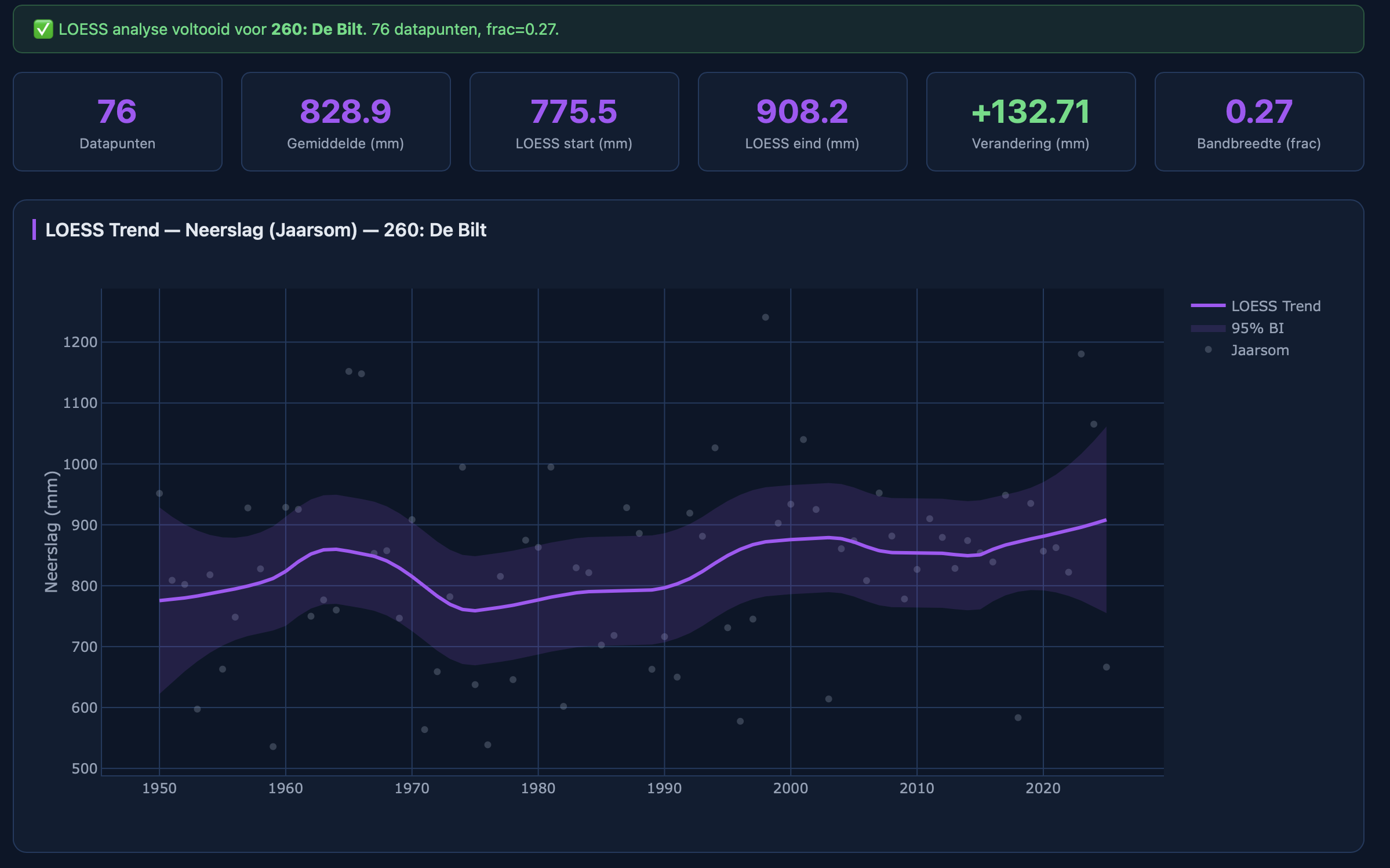Click the 1200 label on the y-axis

point(80,342)
